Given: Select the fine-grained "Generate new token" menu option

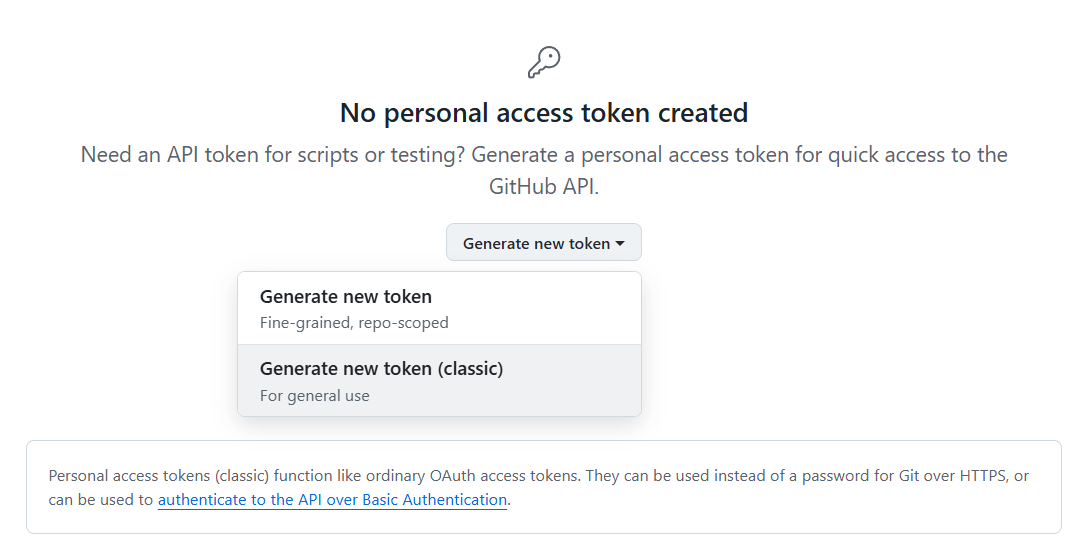Looking at the screenshot, I should (346, 297).
